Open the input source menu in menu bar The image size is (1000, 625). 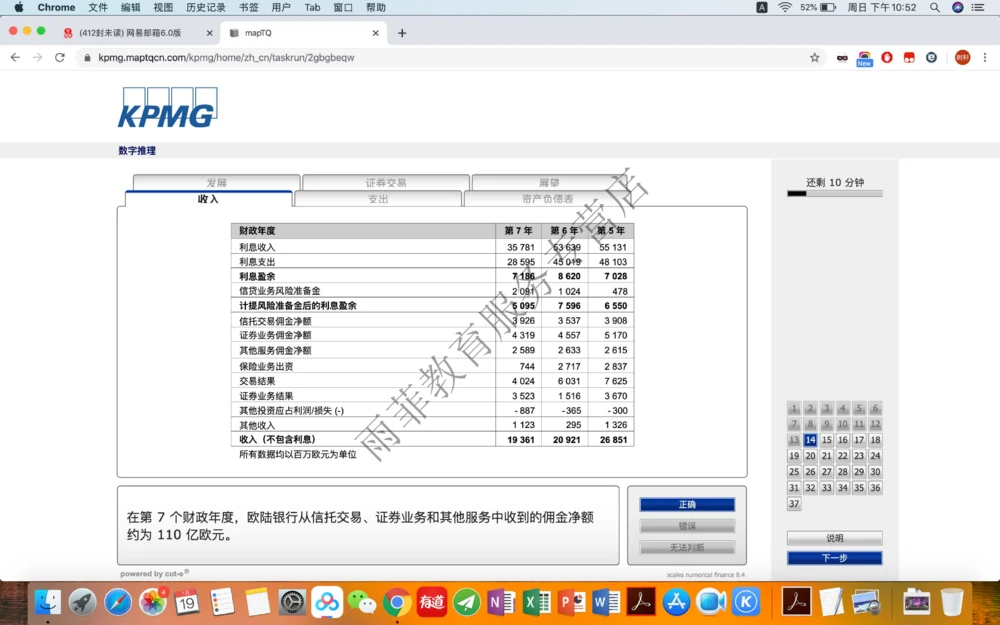[x=762, y=7]
